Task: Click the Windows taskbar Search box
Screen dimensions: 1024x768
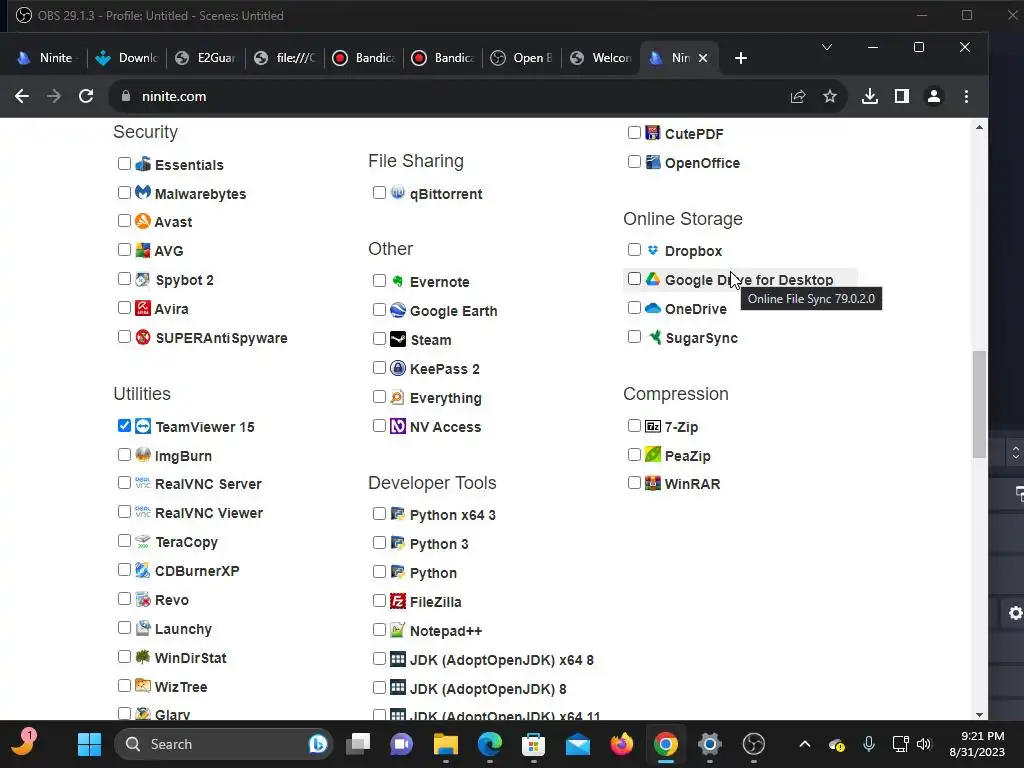Action: point(223,744)
